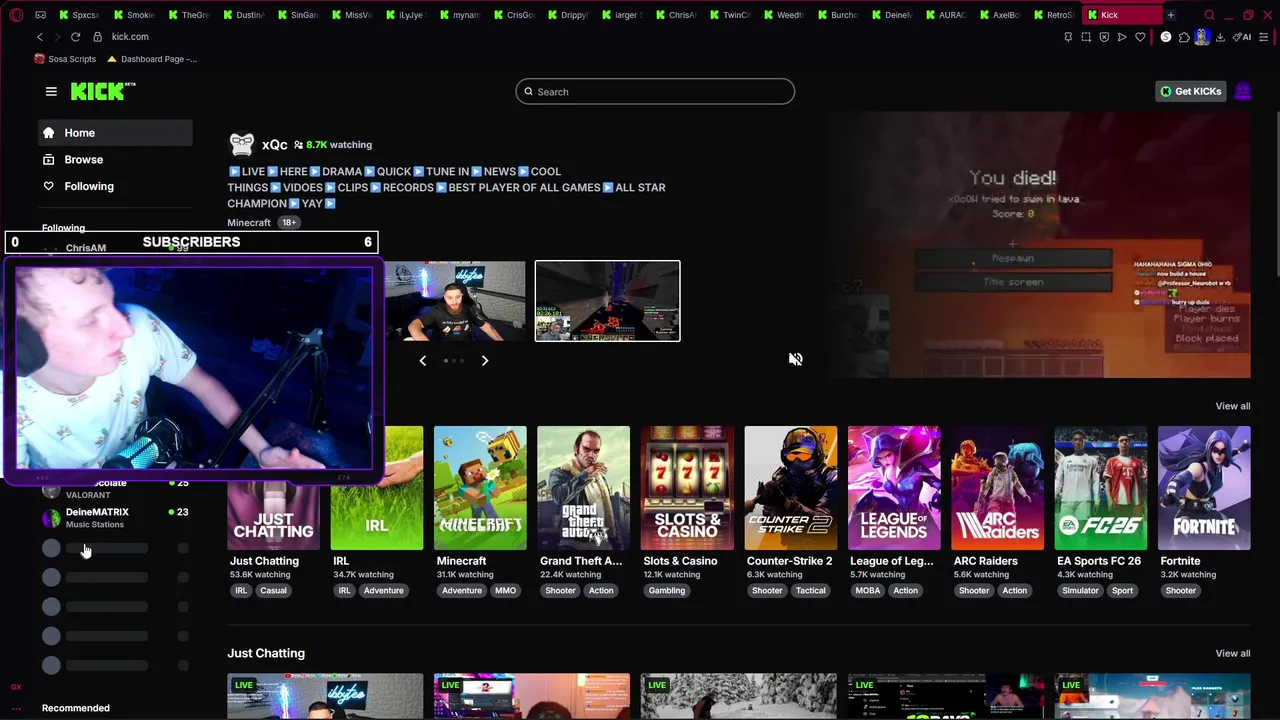This screenshot has width=1280, height=720.
Task: Switch to the TwinCit tab
Action: tap(729, 15)
